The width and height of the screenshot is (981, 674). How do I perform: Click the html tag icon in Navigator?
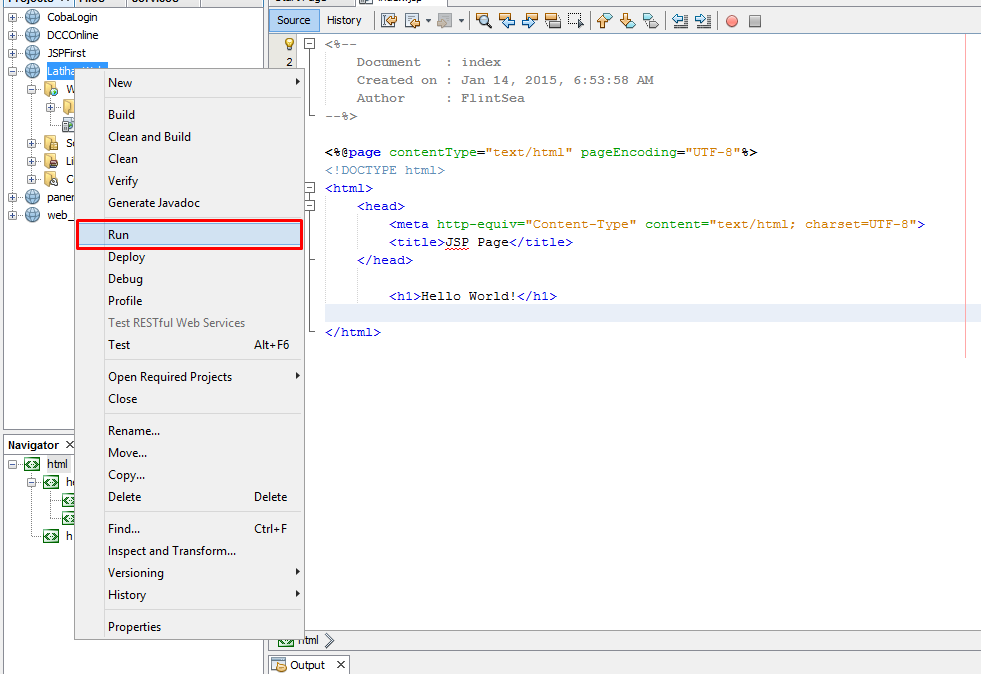click(x=32, y=464)
